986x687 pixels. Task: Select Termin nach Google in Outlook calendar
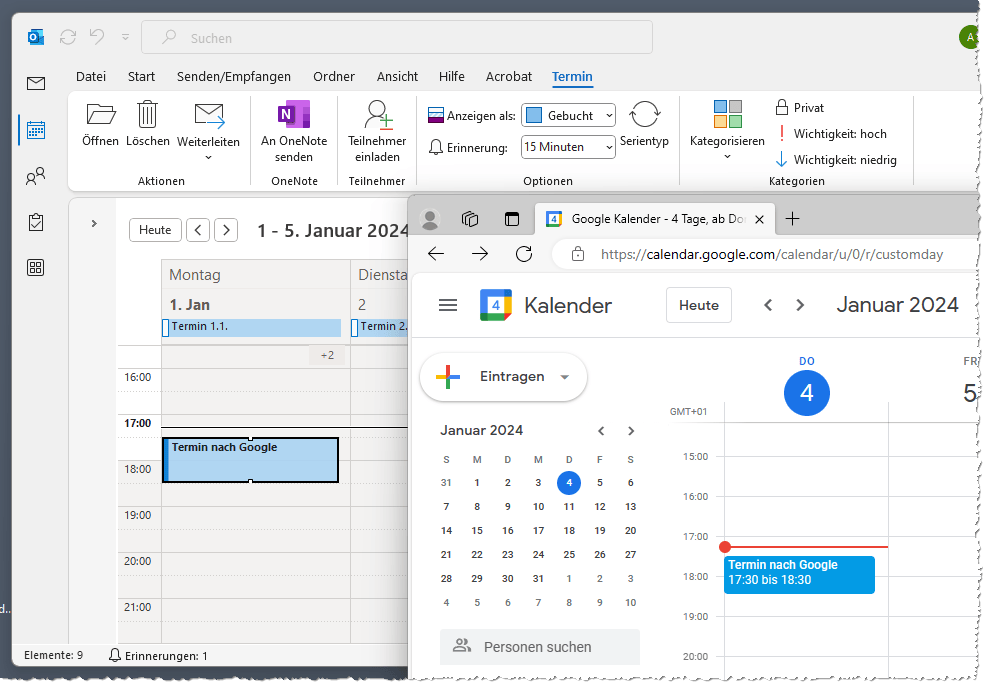250,460
